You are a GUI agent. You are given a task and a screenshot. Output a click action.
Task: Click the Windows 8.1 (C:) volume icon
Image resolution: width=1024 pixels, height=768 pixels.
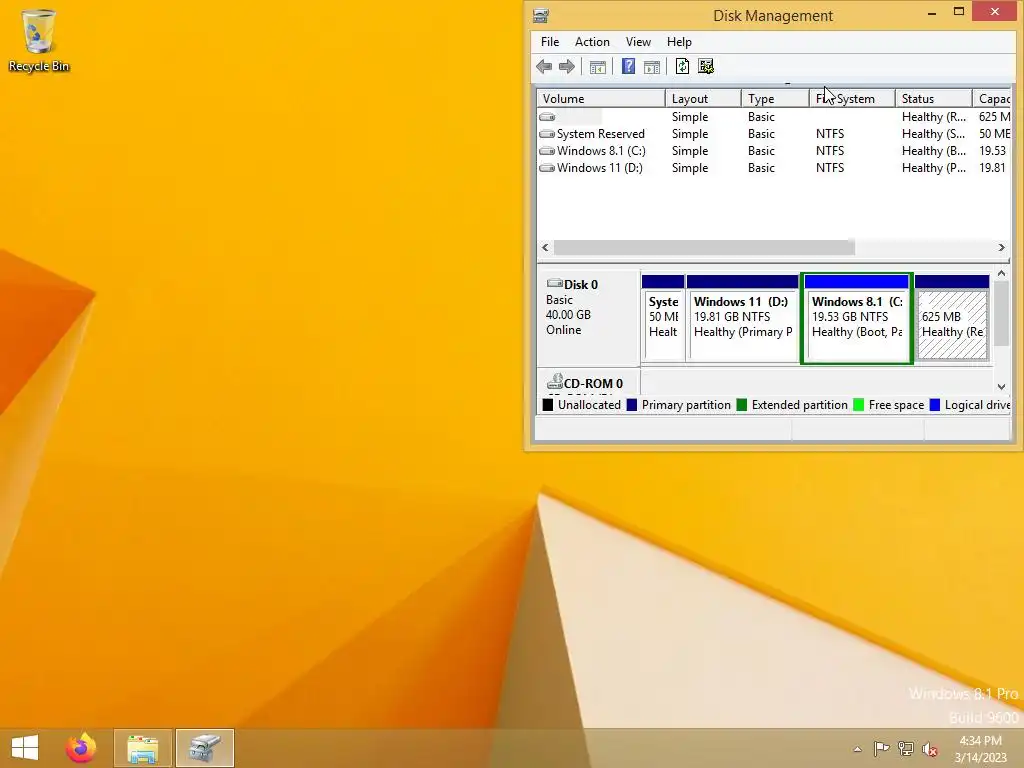[547, 151]
